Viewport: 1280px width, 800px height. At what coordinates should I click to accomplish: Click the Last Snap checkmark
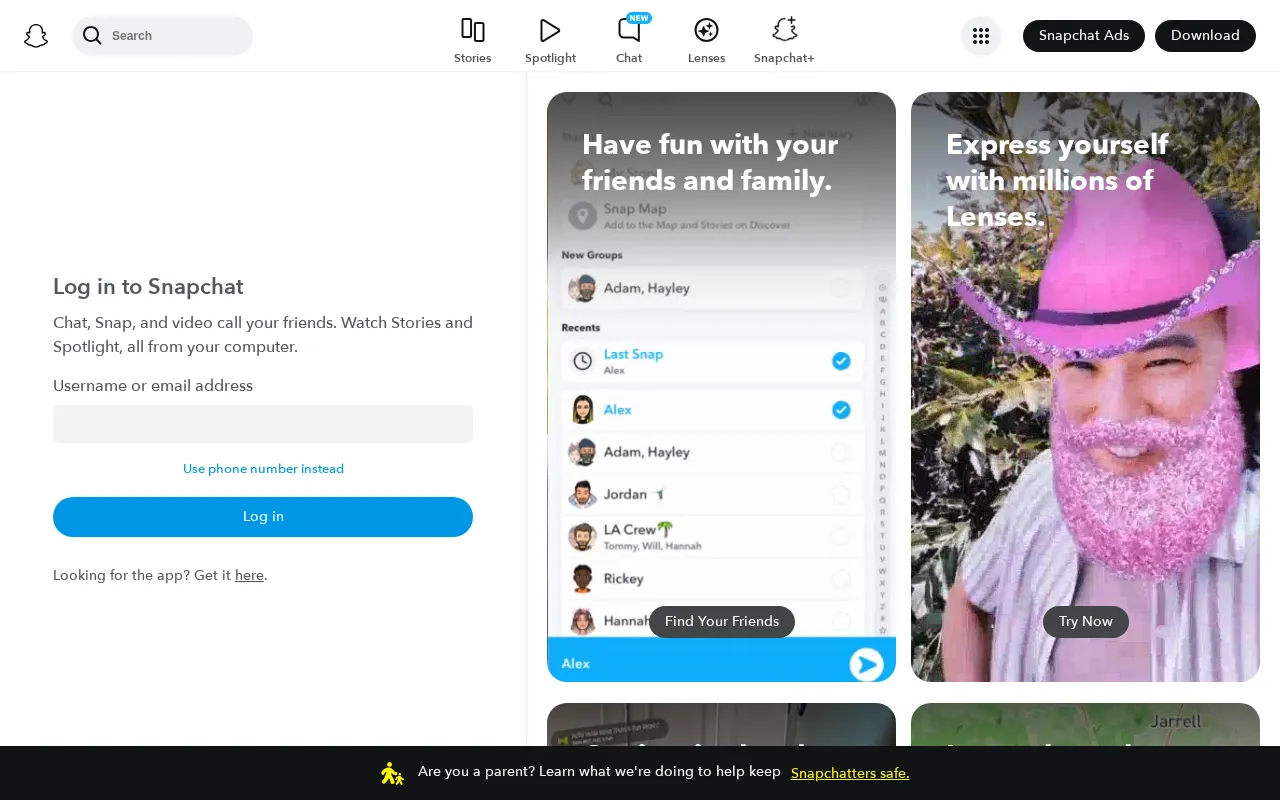(841, 361)
